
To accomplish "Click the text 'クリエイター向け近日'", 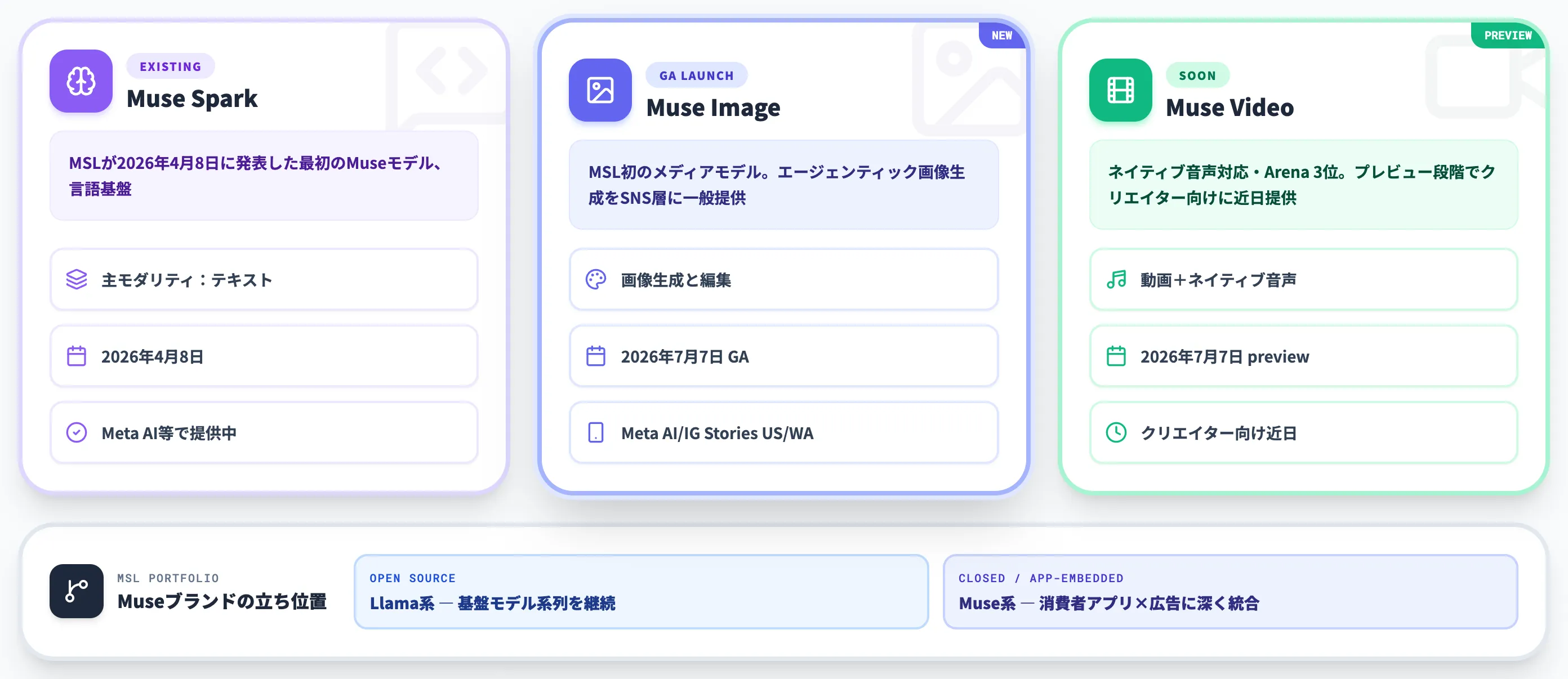I will [1219, 433].
